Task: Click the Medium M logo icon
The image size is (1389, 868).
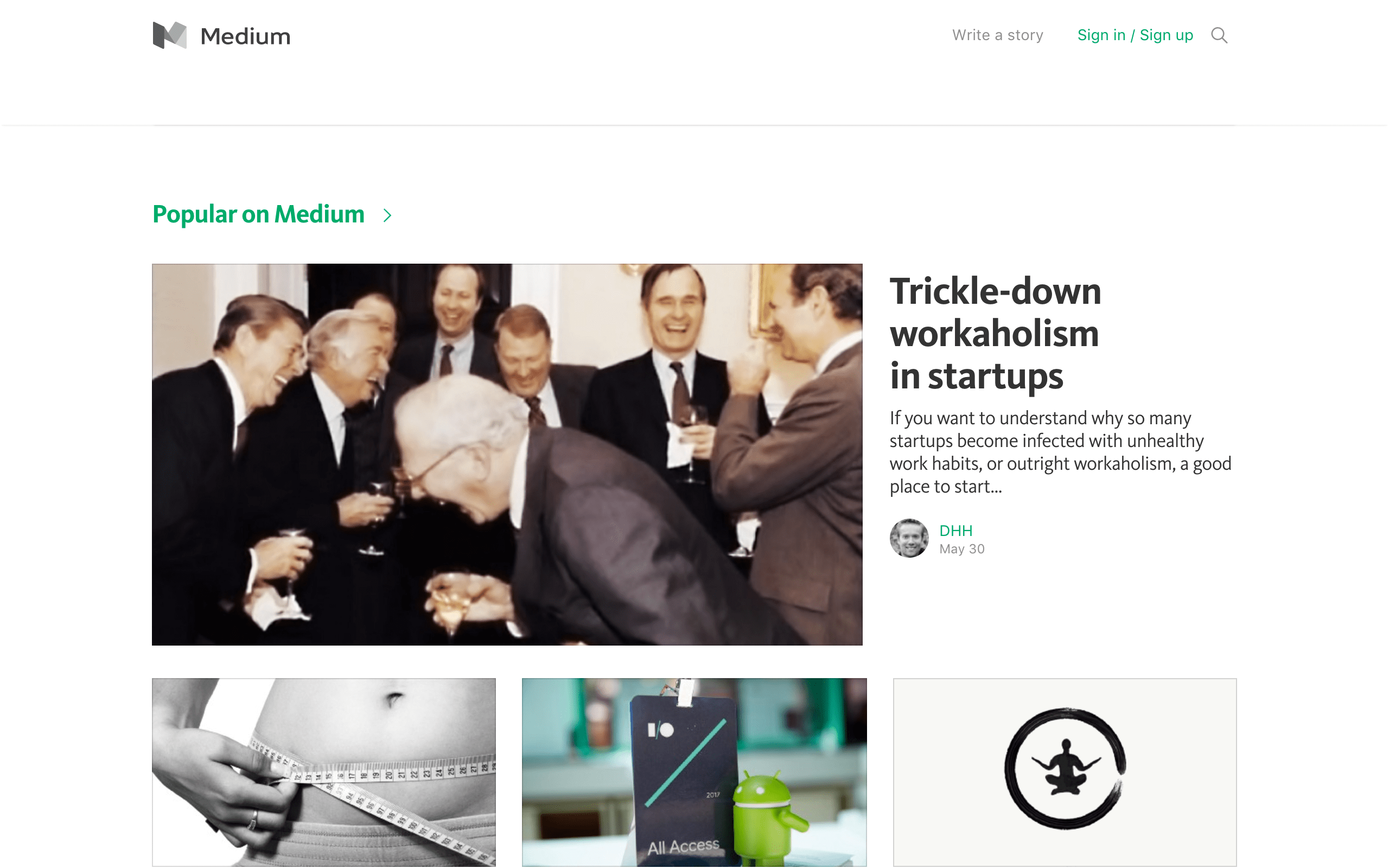Action: click(169, 35)
